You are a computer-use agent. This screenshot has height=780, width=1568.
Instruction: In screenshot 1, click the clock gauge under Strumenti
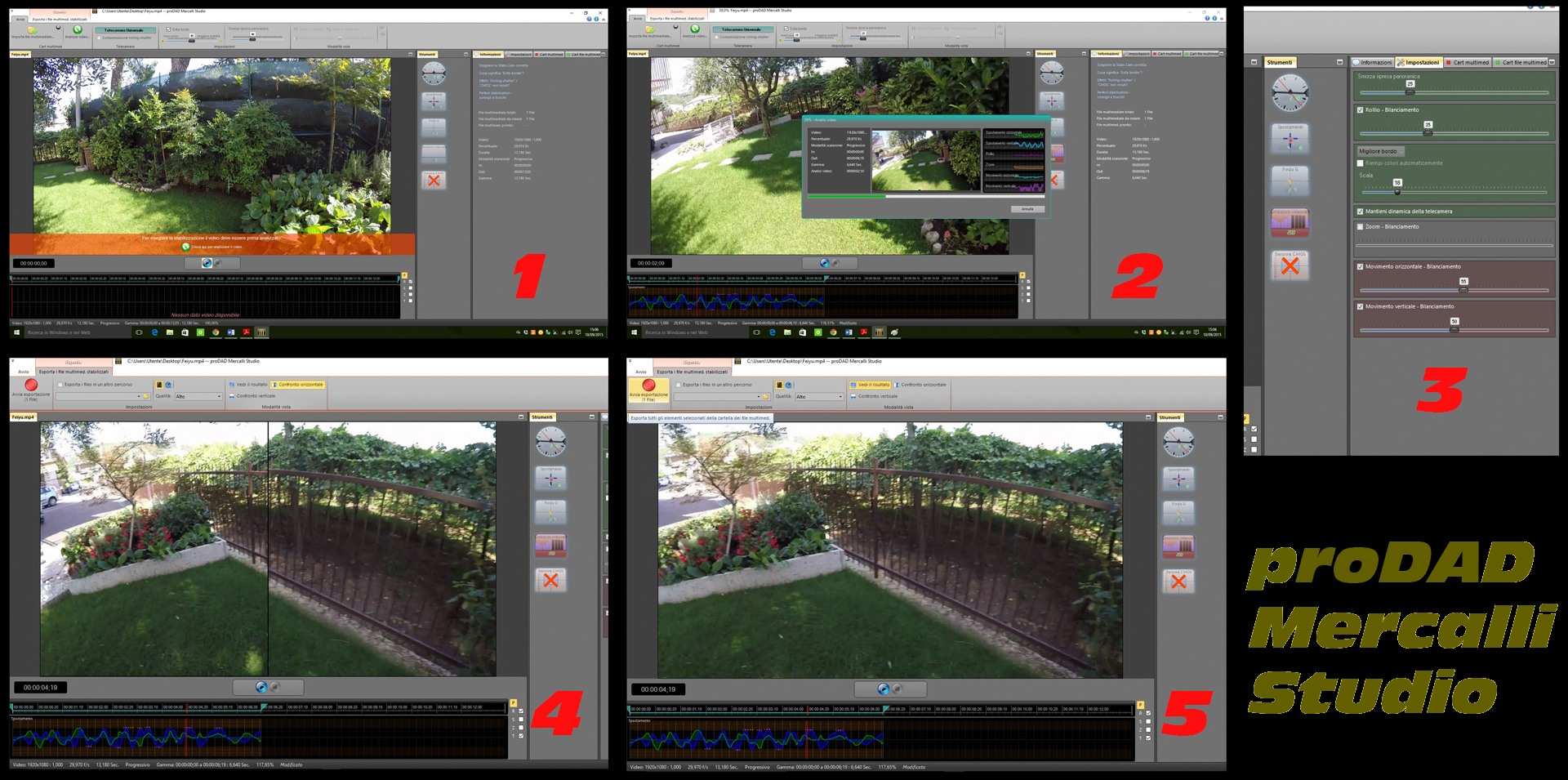(434, 74)
